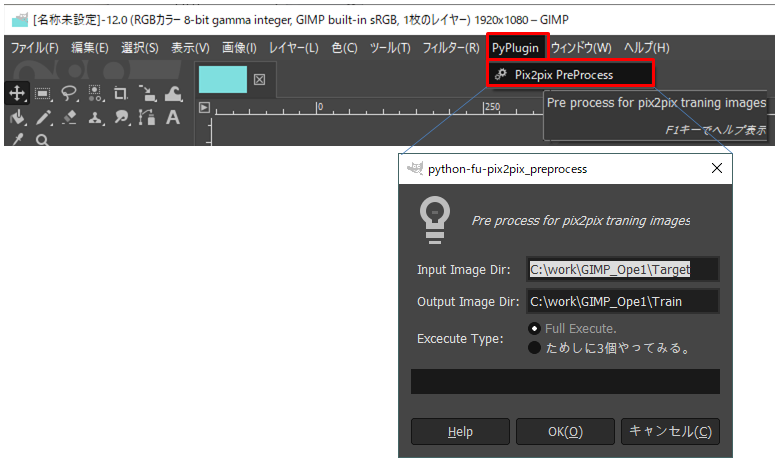Screen dimensions: 781x466
Task: Click the Help button in dialog
Action: pyautogui.click(x=460, y=432)
